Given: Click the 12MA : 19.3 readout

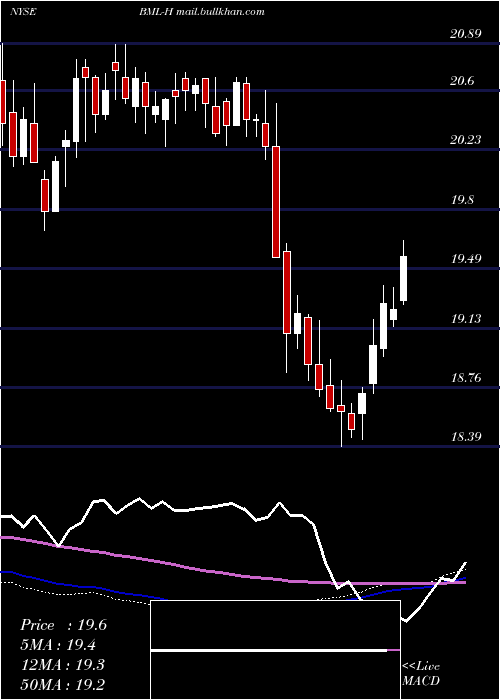Looking at the screenshot, I should point(62,664).
